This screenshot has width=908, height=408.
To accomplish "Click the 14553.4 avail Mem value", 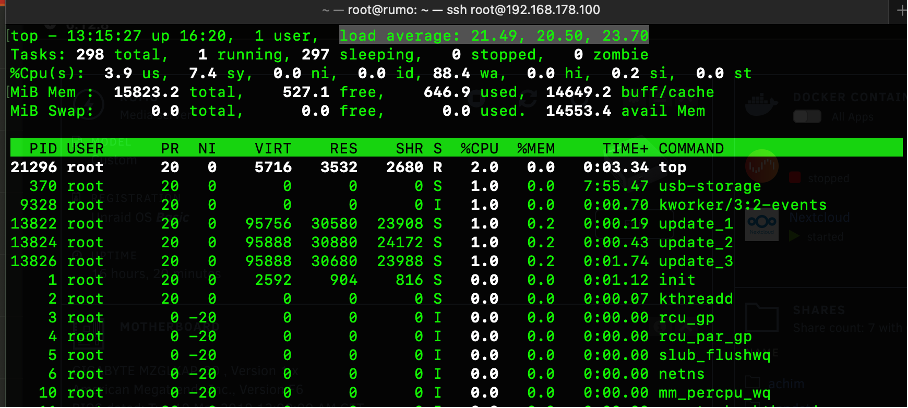I will (579, 111).
